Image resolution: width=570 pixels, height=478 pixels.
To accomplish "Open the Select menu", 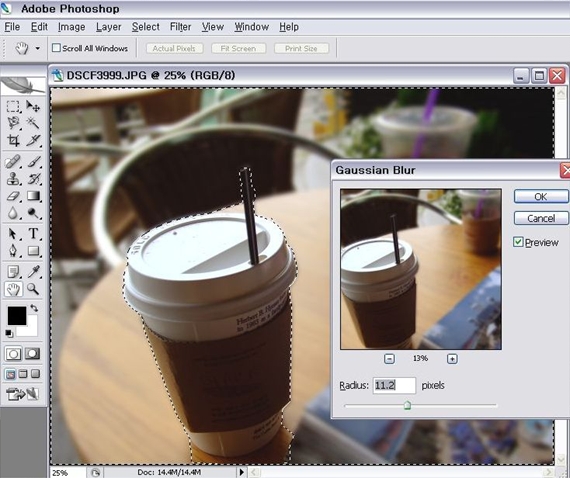I will coord(145,27).
